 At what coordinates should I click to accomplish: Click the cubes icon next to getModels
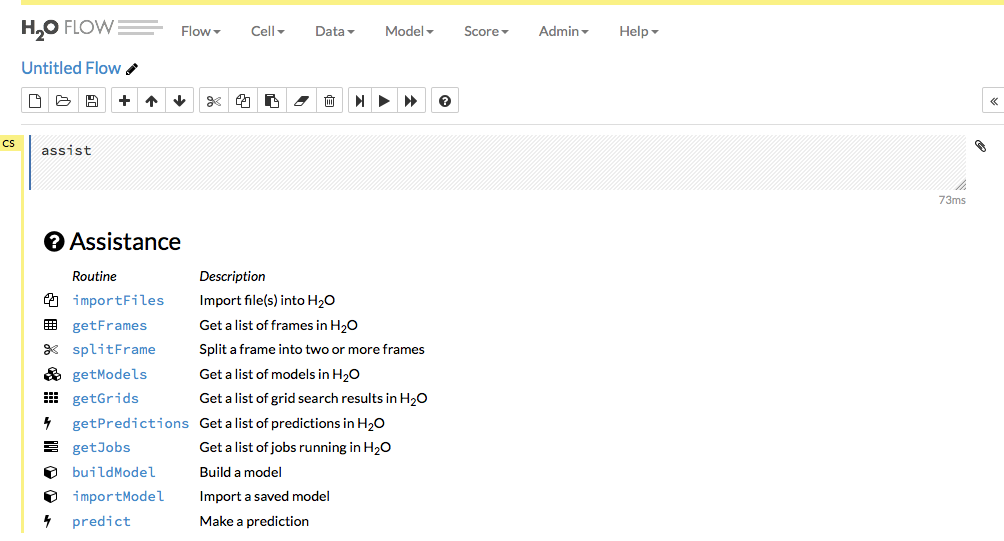coord(52,374)
